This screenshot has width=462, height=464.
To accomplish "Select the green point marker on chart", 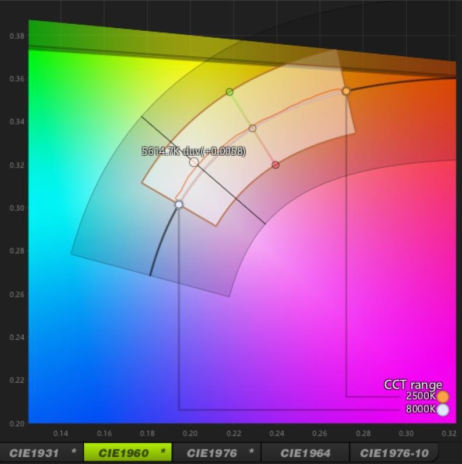I will (x=229, y=92).
